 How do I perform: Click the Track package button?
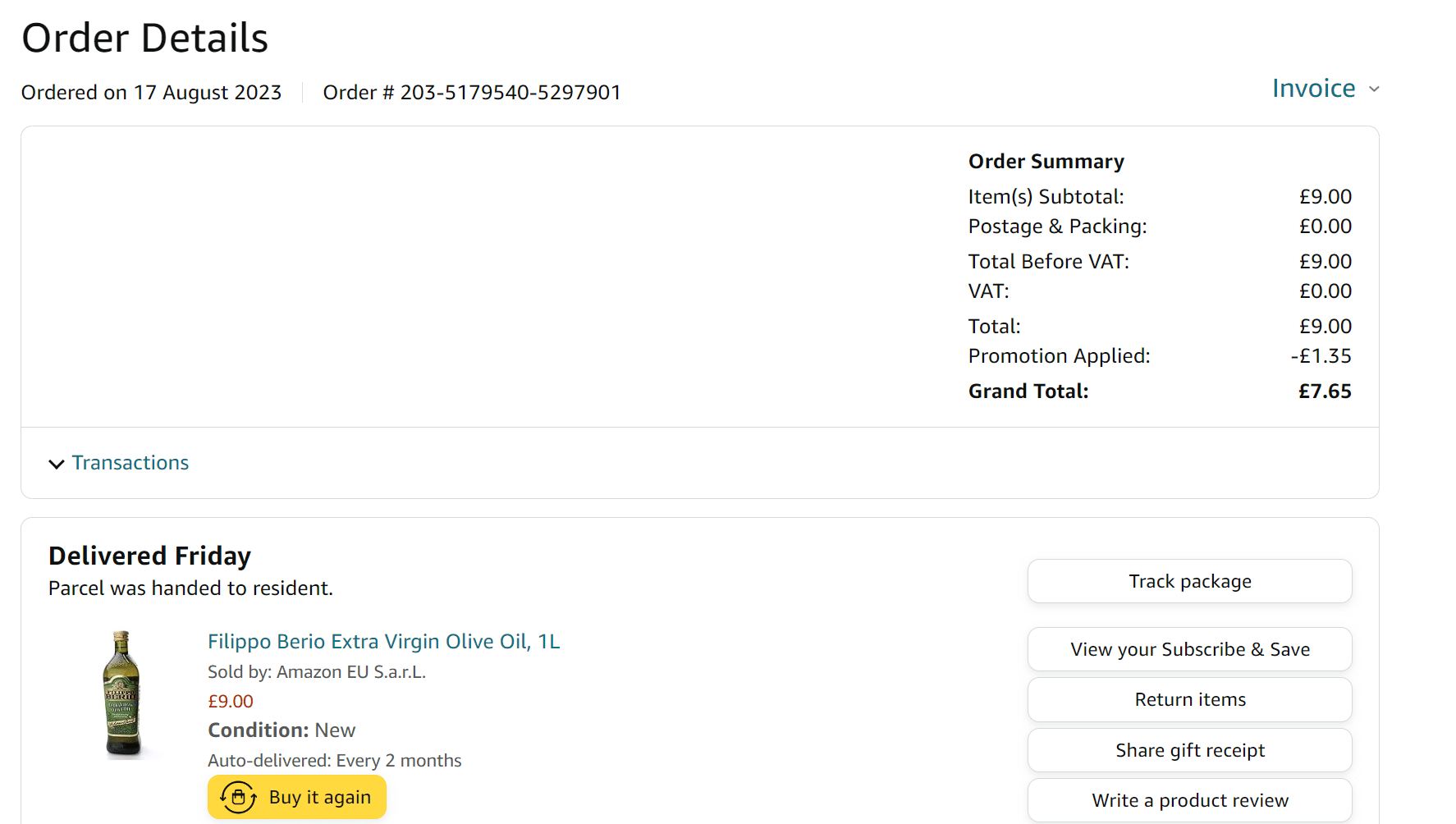pyautogui.click(x=1190, y=581)
